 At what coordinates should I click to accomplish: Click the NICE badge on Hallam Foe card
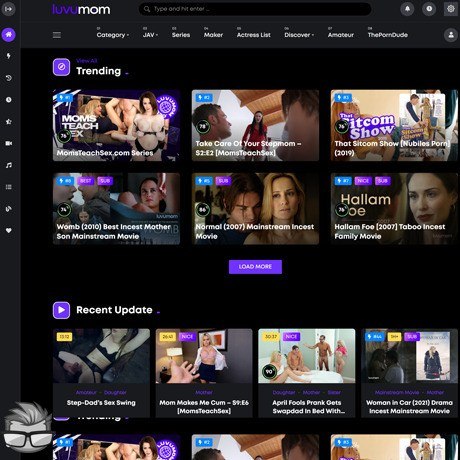363,181
